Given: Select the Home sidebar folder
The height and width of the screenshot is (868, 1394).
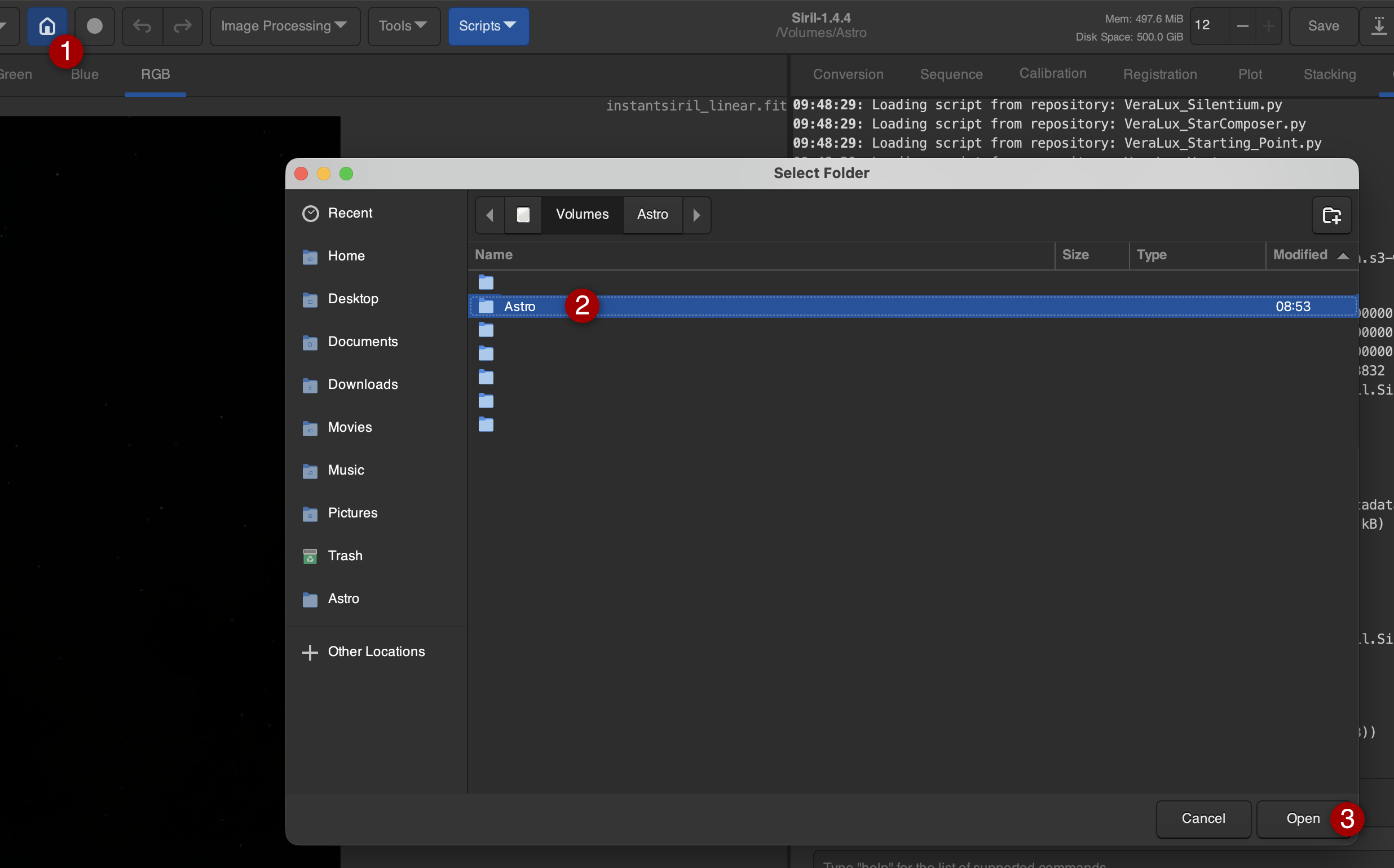Looking at the screenshot, I should click(376, 256).
